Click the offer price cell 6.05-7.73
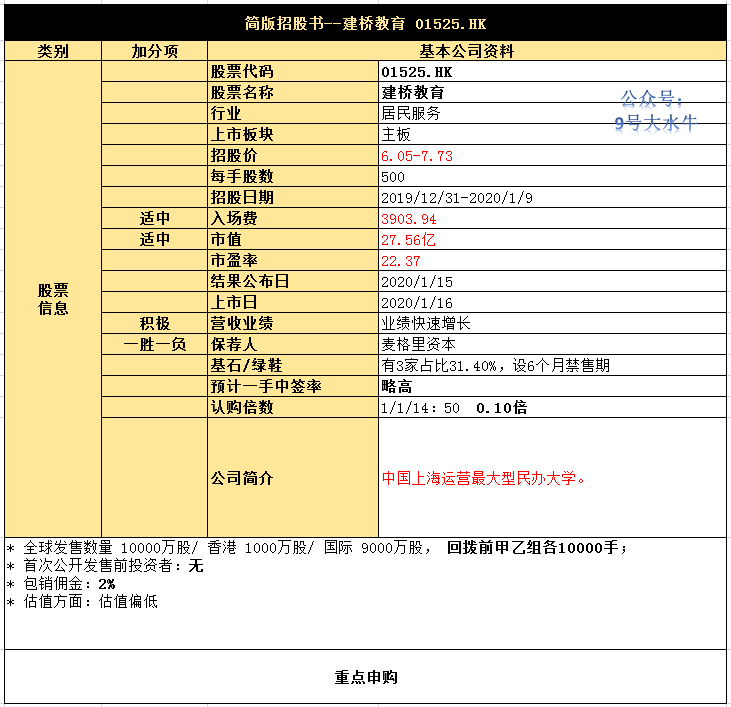 (552, 155)
